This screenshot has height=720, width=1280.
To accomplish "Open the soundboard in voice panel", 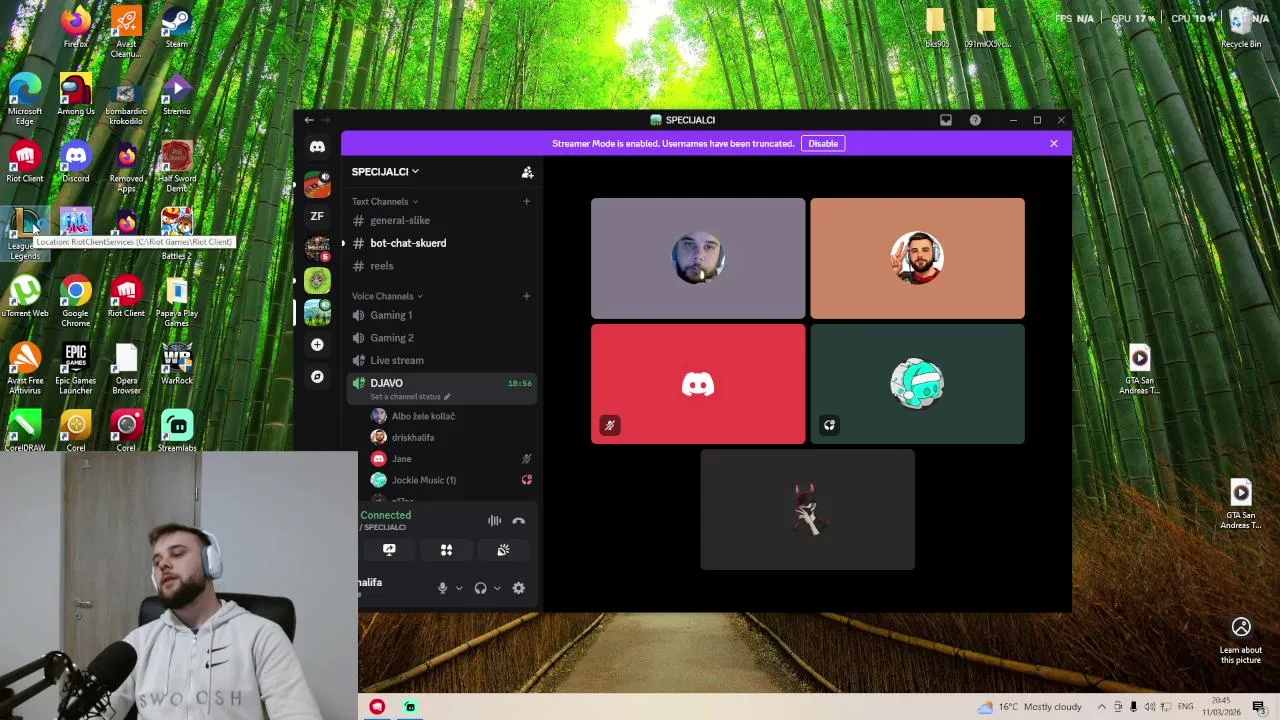I will click(x=503, y=550).
